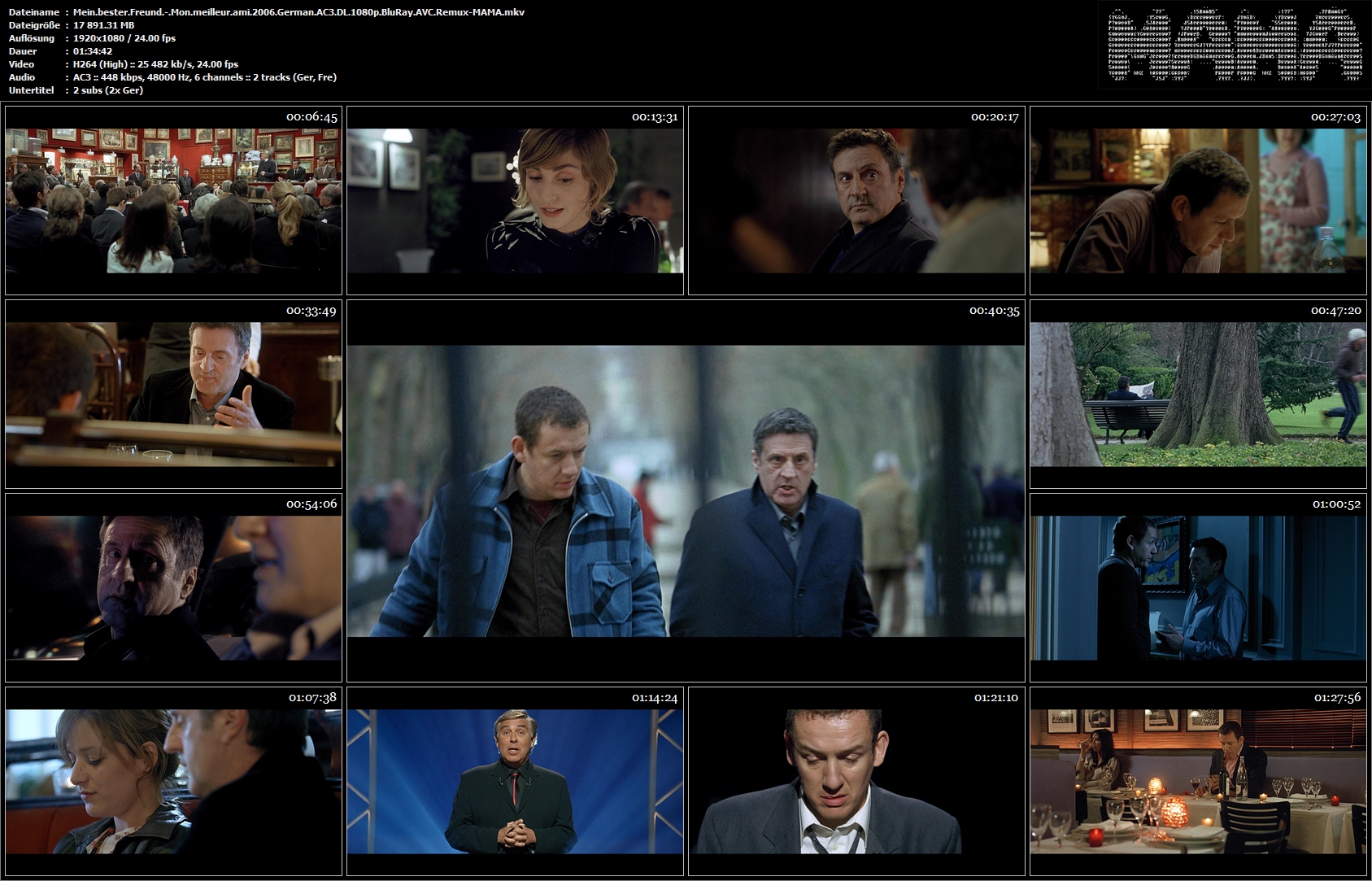Click the 01:14:24 timestamp label
The image size is (1372, 881).
pos(655,698)
